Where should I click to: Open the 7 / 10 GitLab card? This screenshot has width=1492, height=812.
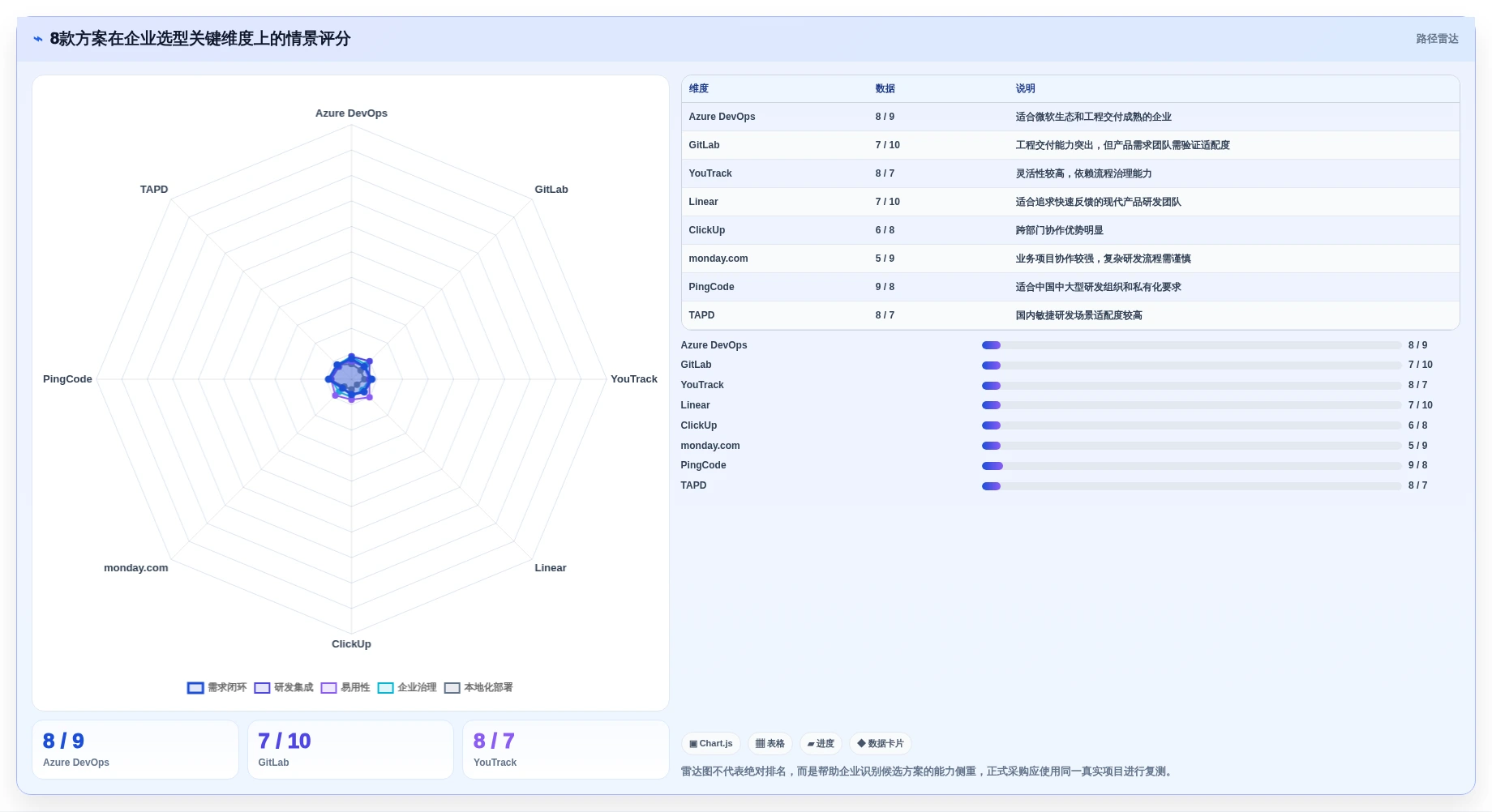pos(350,750)
